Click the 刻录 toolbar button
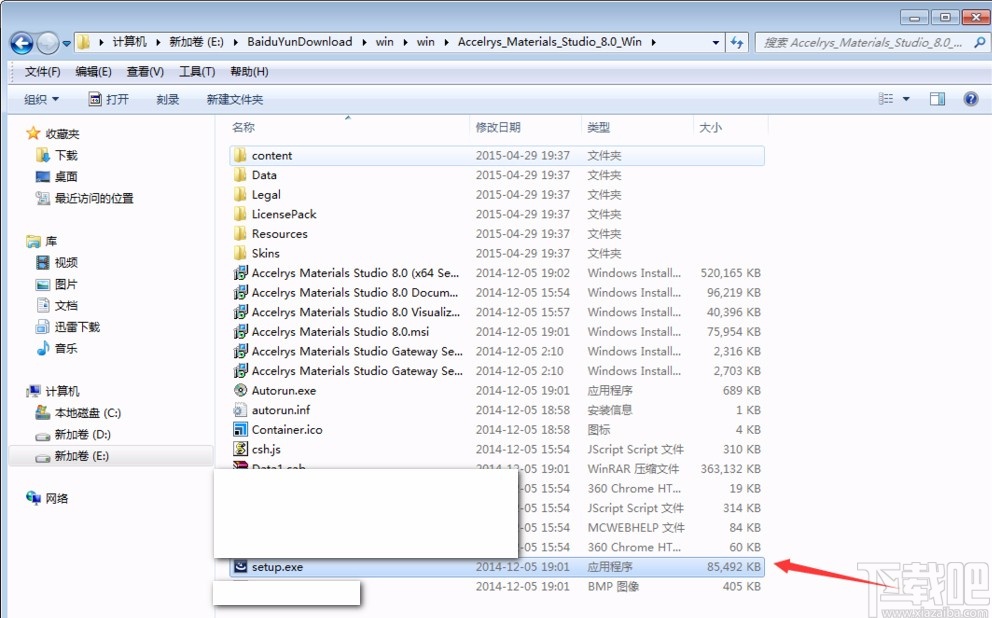The width and height of the screenshot is (992, 618). point(168,99)
